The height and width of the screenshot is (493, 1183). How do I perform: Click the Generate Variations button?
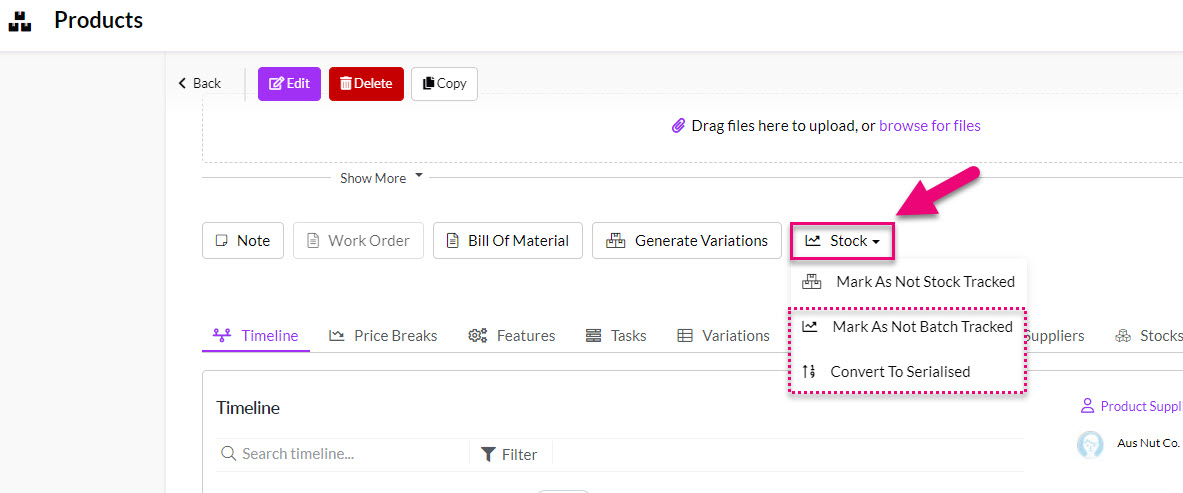click(687, 241)
